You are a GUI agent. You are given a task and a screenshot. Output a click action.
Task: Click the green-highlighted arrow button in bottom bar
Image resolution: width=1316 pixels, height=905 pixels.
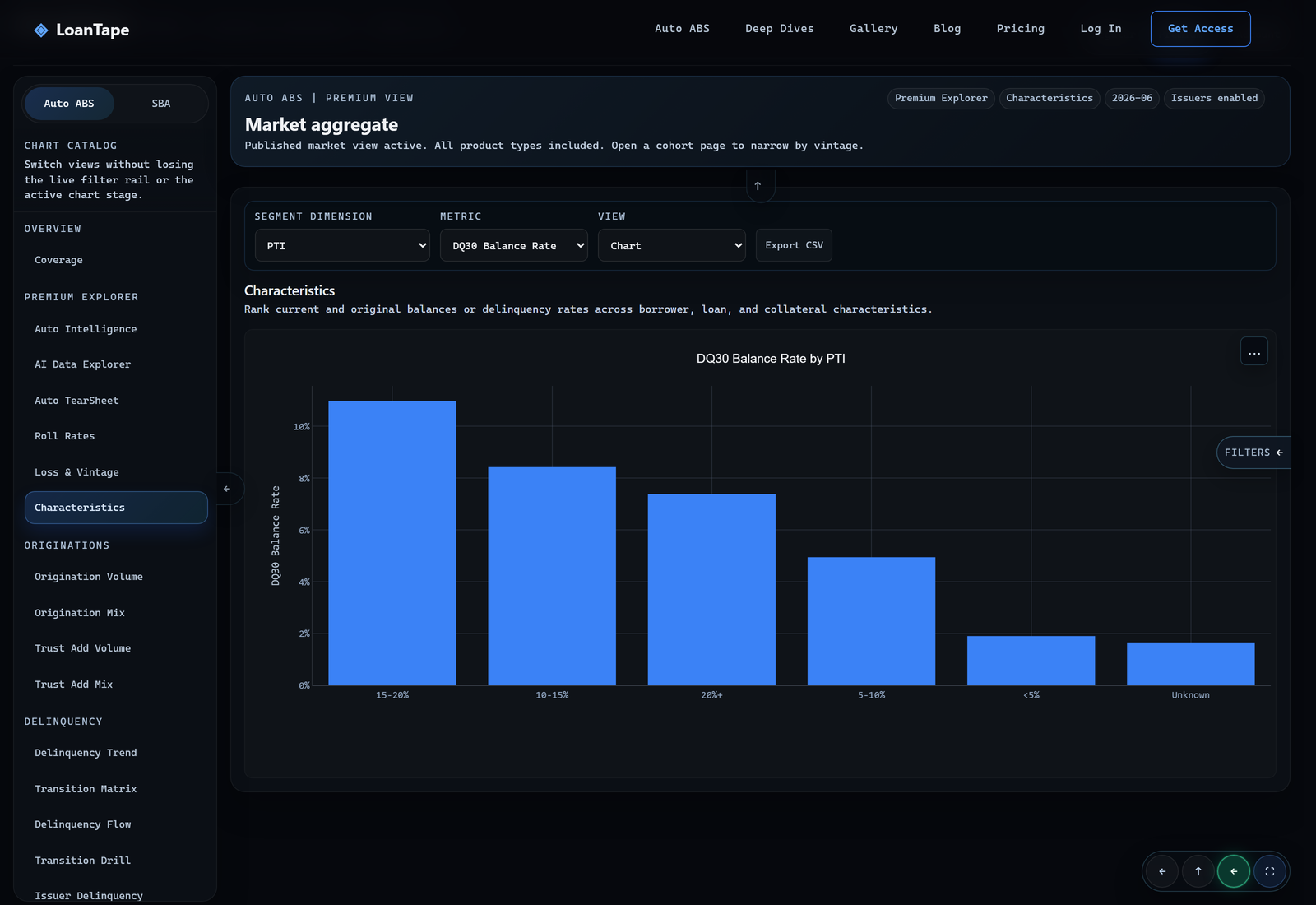[x=1234, y=871]
